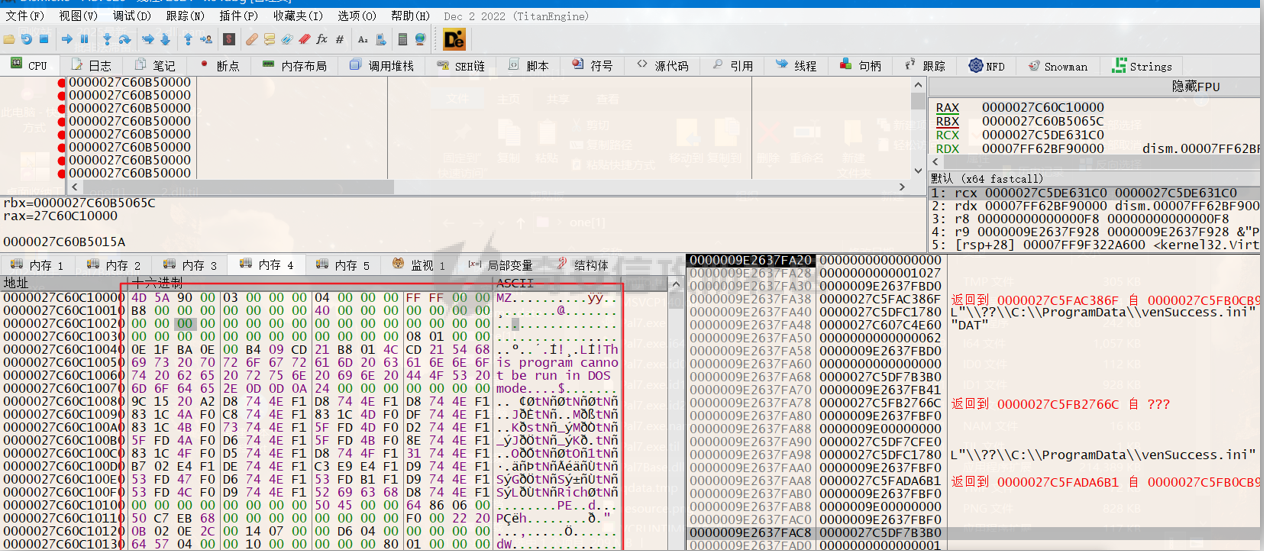Click the Run to User Code icon

point(206,39)
